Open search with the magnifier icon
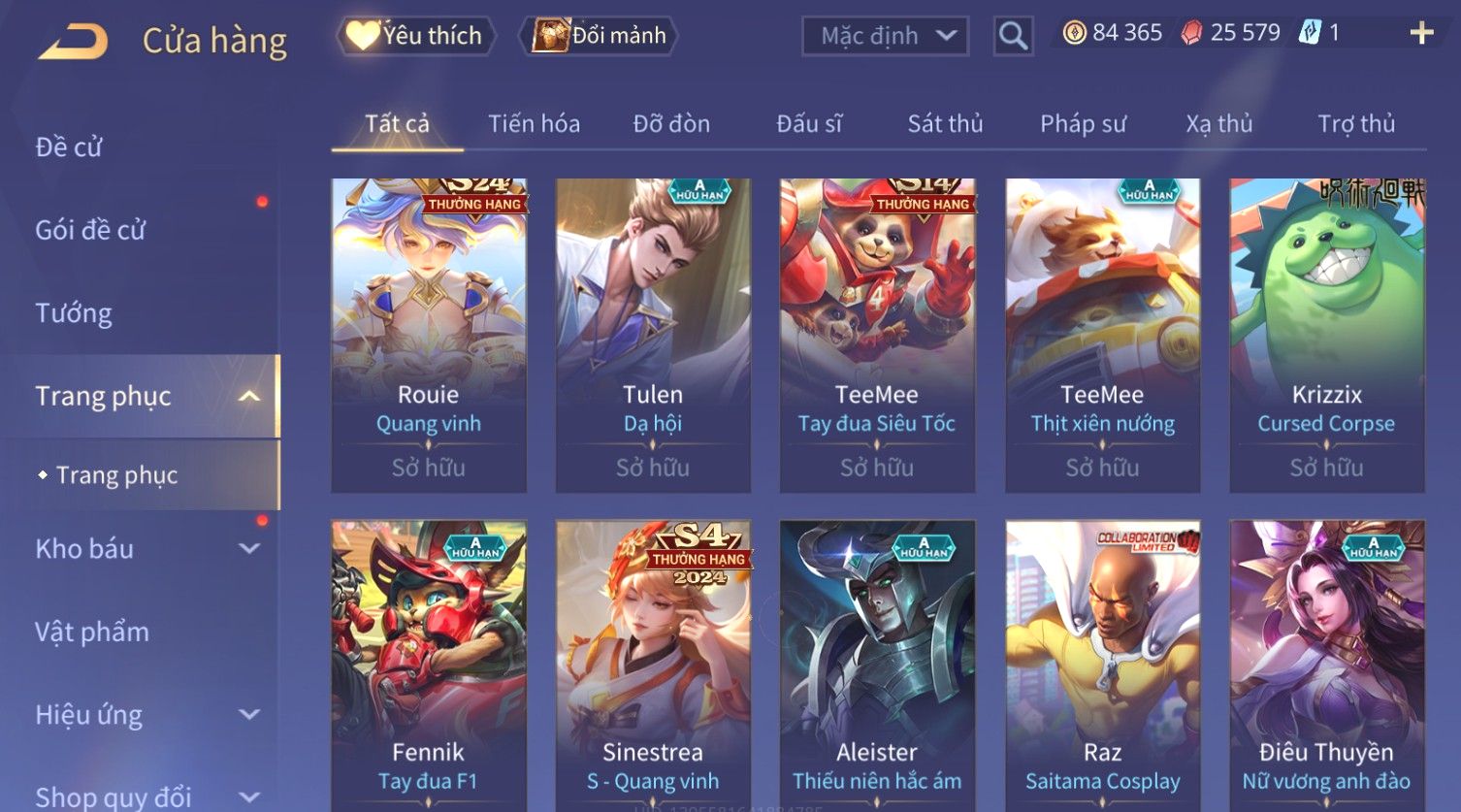 pos(1013,36)
